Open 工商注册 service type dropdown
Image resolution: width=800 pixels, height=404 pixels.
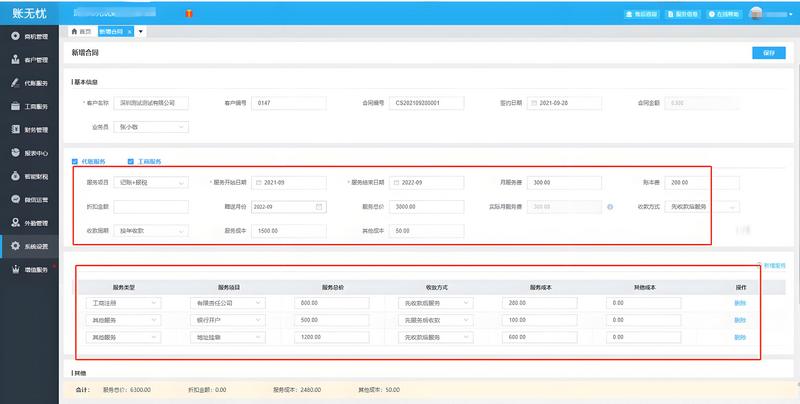[x=123, y=302]
